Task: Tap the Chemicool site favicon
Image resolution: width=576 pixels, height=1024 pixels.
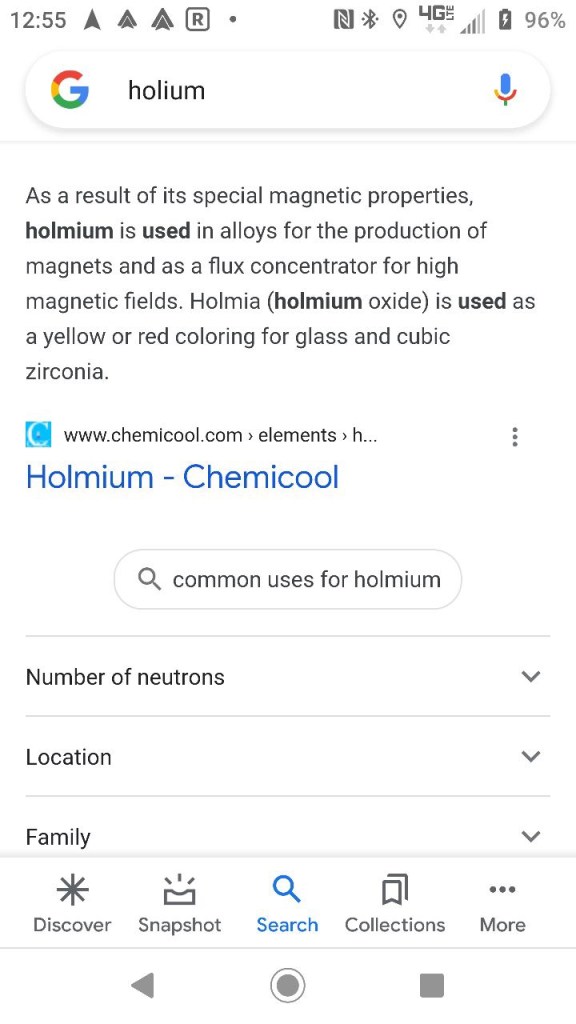Action: click(38, 435)
